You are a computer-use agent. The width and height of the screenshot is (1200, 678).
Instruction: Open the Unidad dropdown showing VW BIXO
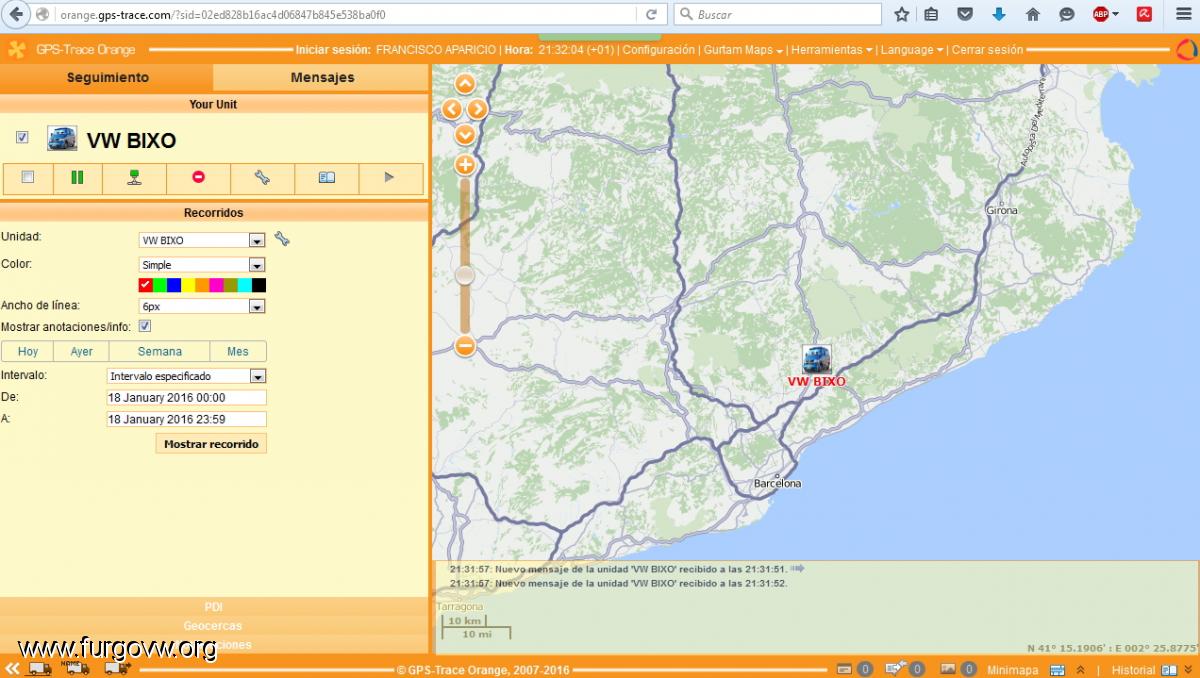click(201, 240)
